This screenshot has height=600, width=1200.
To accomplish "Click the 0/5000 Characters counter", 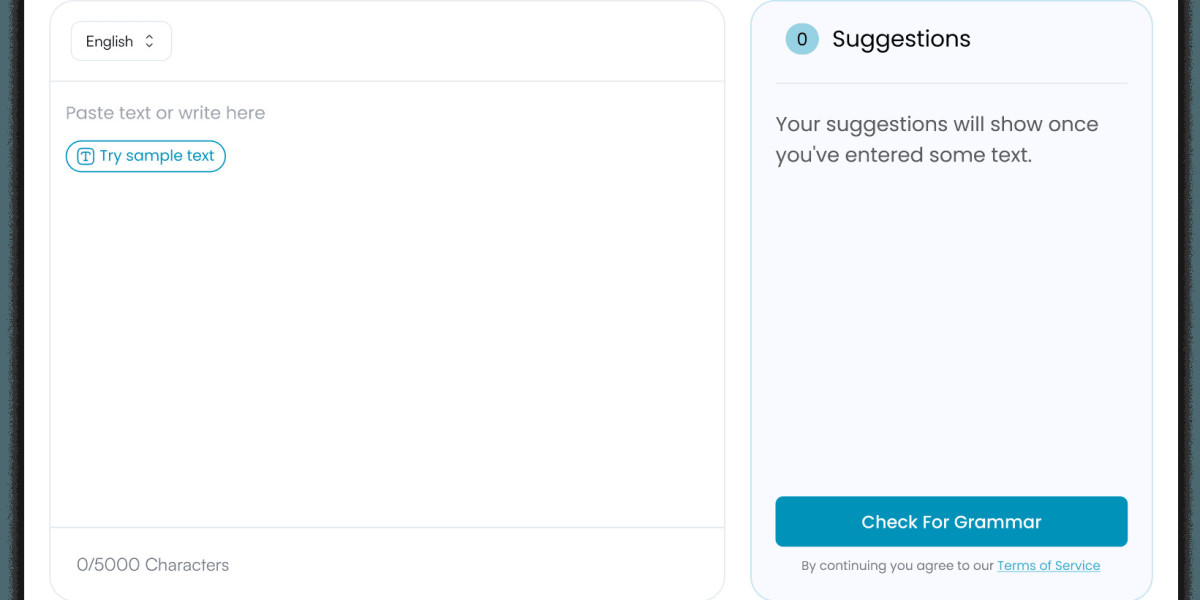I will [153, 565].
